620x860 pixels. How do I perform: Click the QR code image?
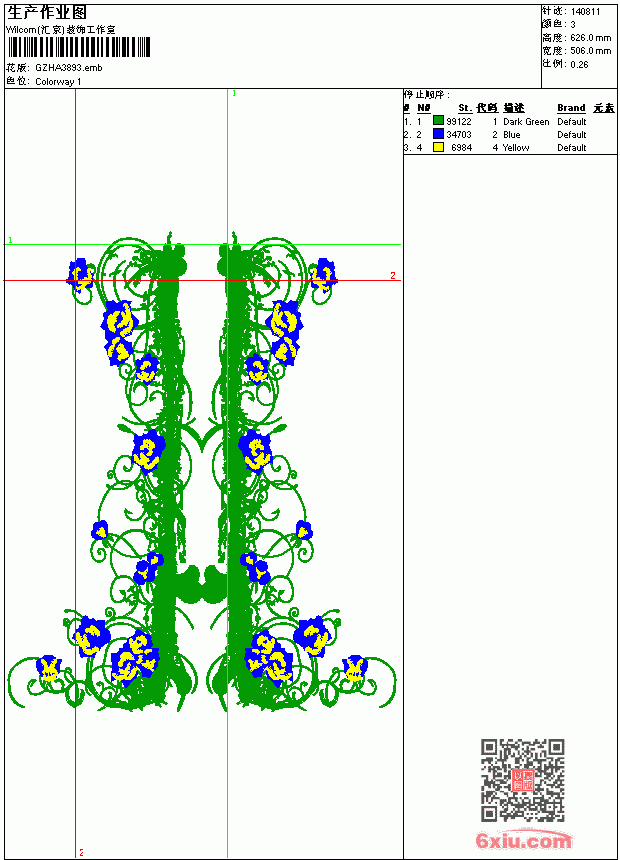tap(522, 780)
